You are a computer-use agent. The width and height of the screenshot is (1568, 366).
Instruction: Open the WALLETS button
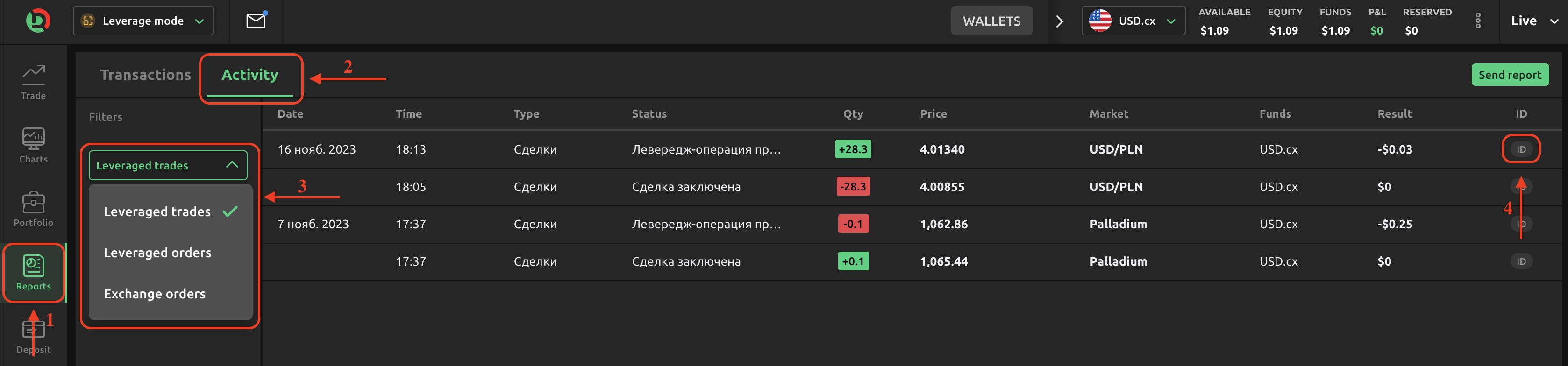(x=991, y=20)
